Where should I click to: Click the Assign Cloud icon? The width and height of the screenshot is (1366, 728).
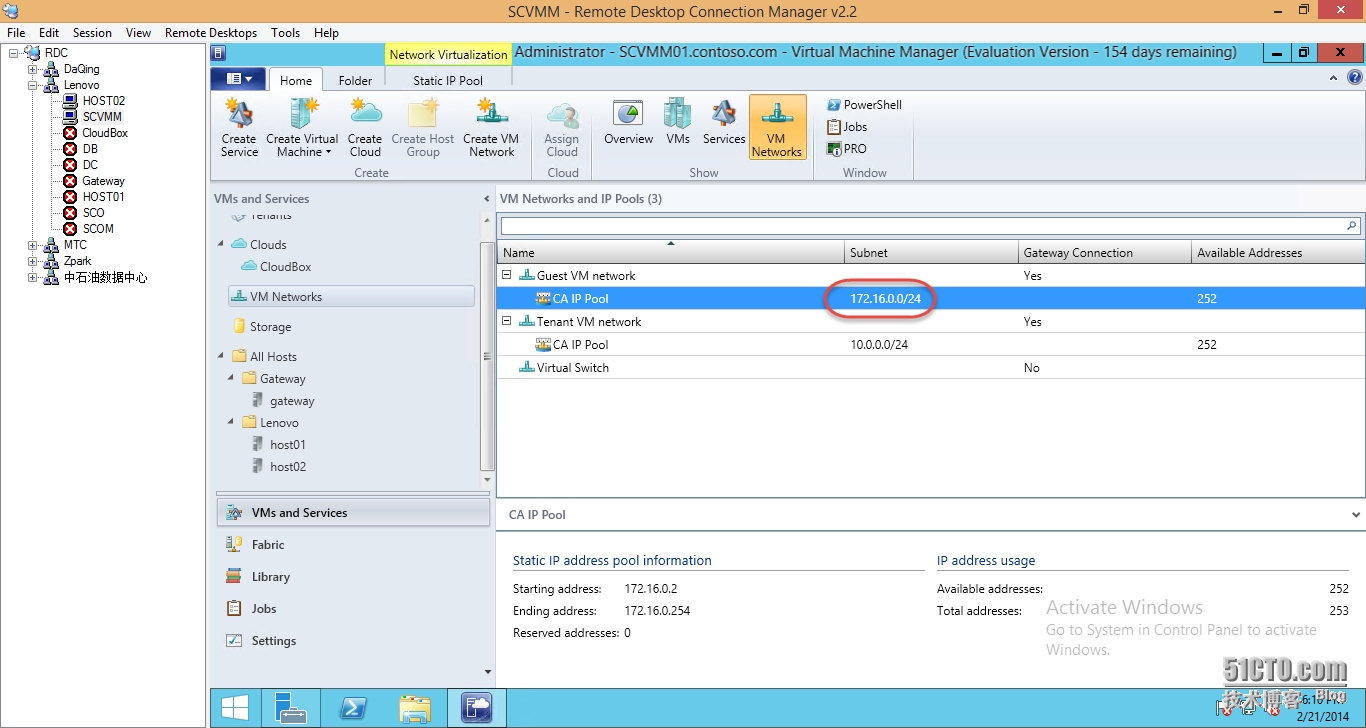tap(562, 127)
